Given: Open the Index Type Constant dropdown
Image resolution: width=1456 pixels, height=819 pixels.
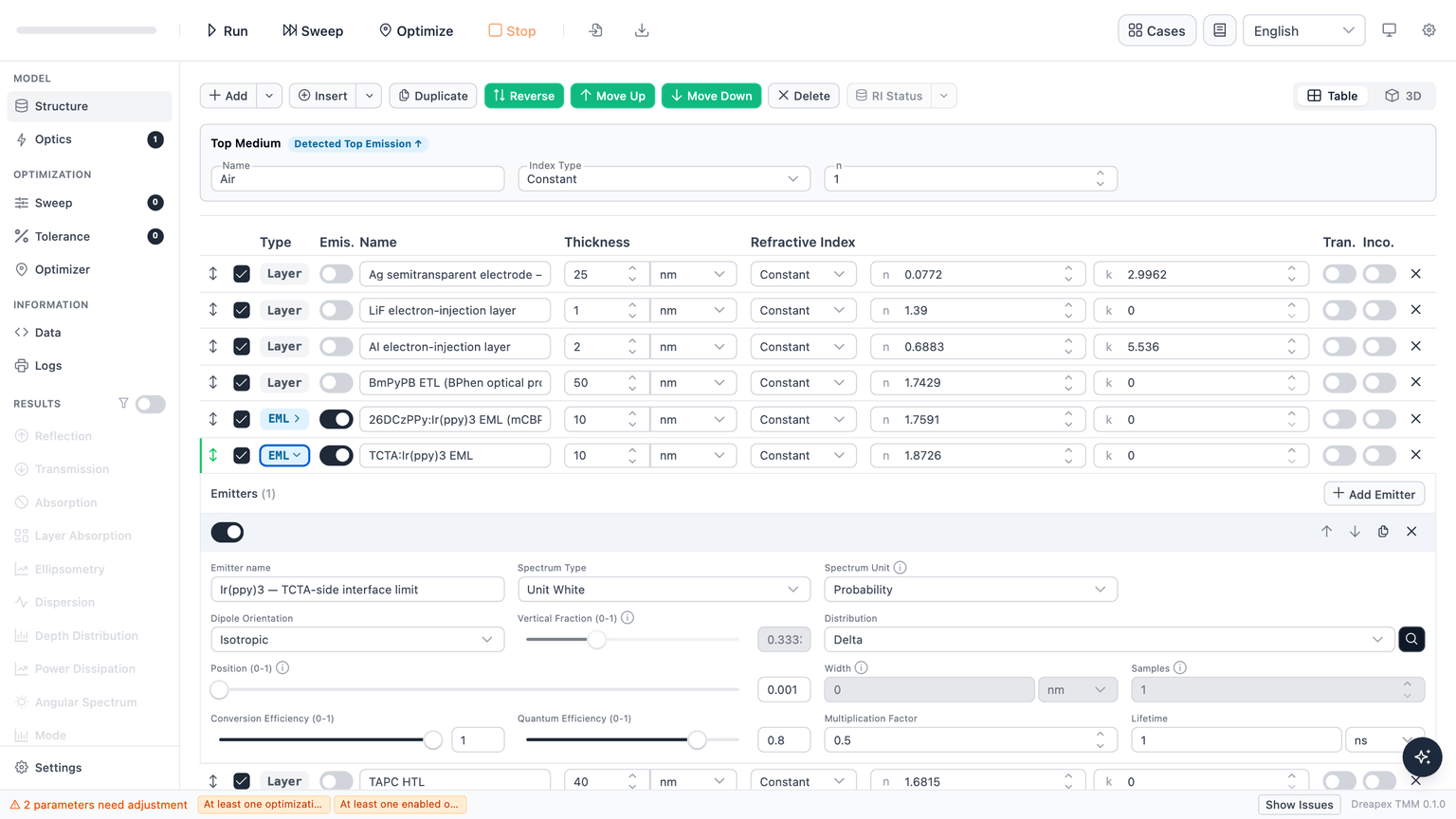Looking at the screenshot, I should pyautogui.click(x=664, y=178).
